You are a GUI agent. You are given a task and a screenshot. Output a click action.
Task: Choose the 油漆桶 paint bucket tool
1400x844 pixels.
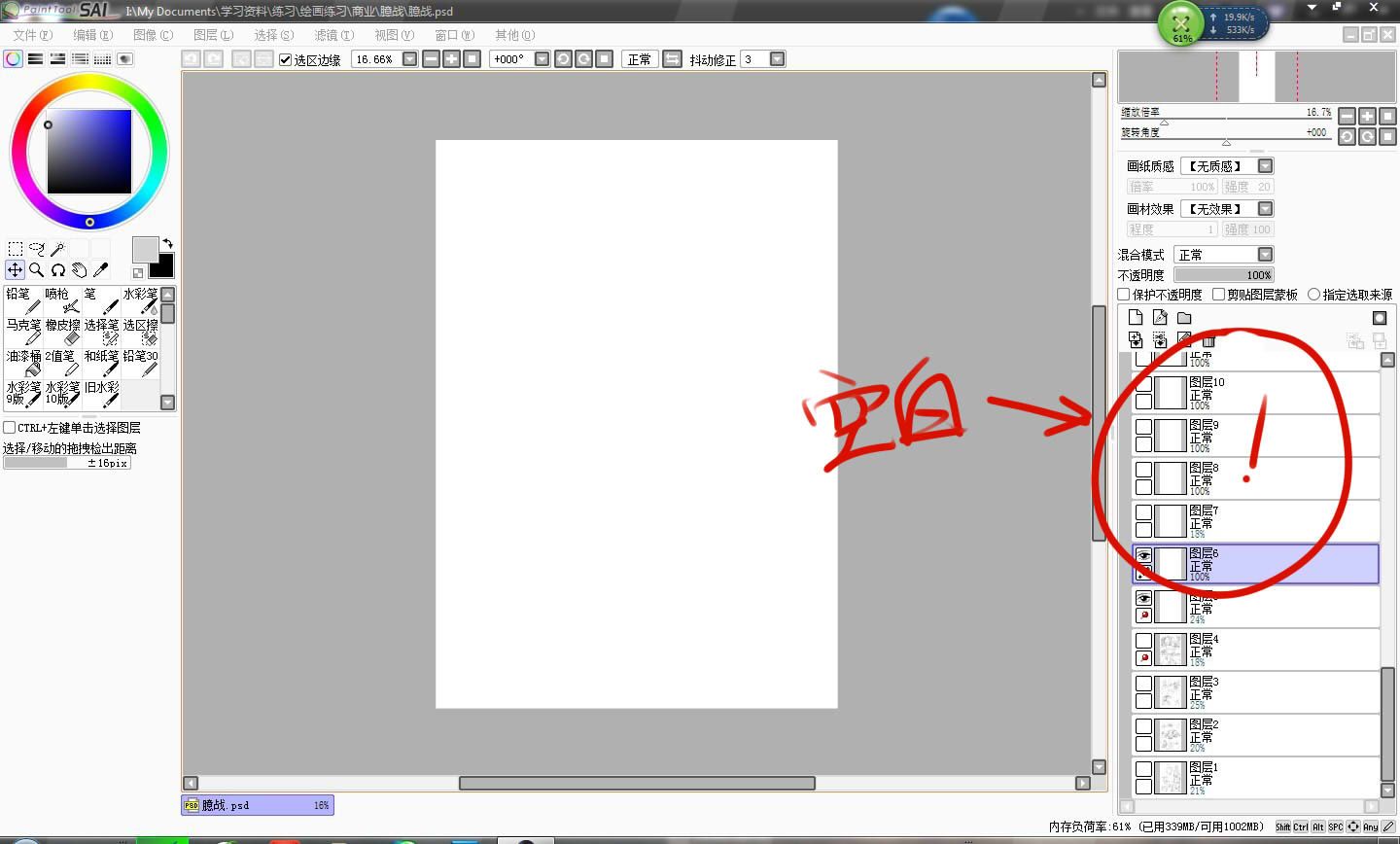point(23,363)
